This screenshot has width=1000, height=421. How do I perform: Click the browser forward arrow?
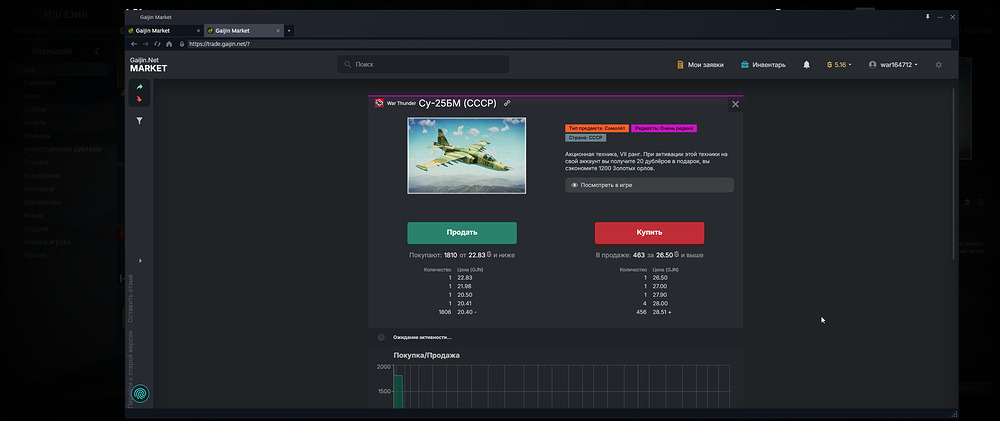[145, 44]
